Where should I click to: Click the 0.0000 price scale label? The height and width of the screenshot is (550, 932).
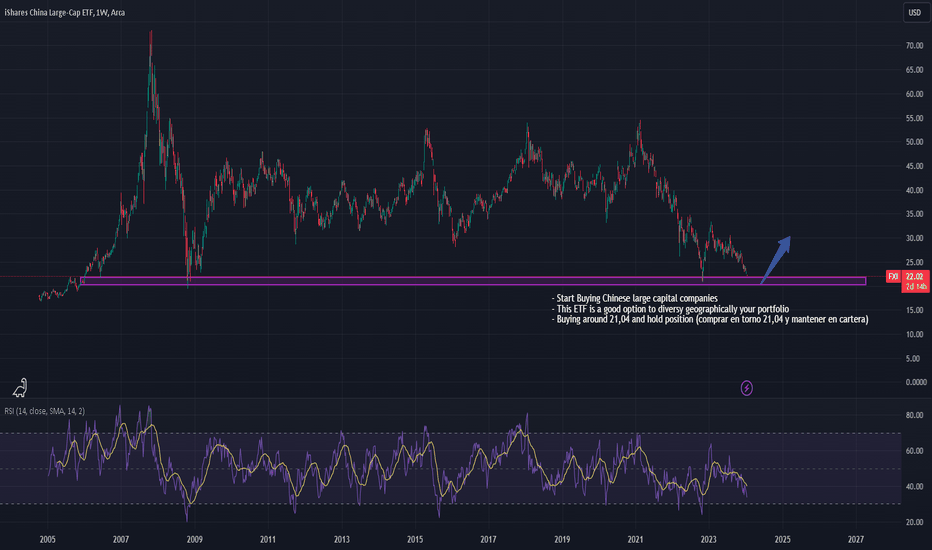915,382
